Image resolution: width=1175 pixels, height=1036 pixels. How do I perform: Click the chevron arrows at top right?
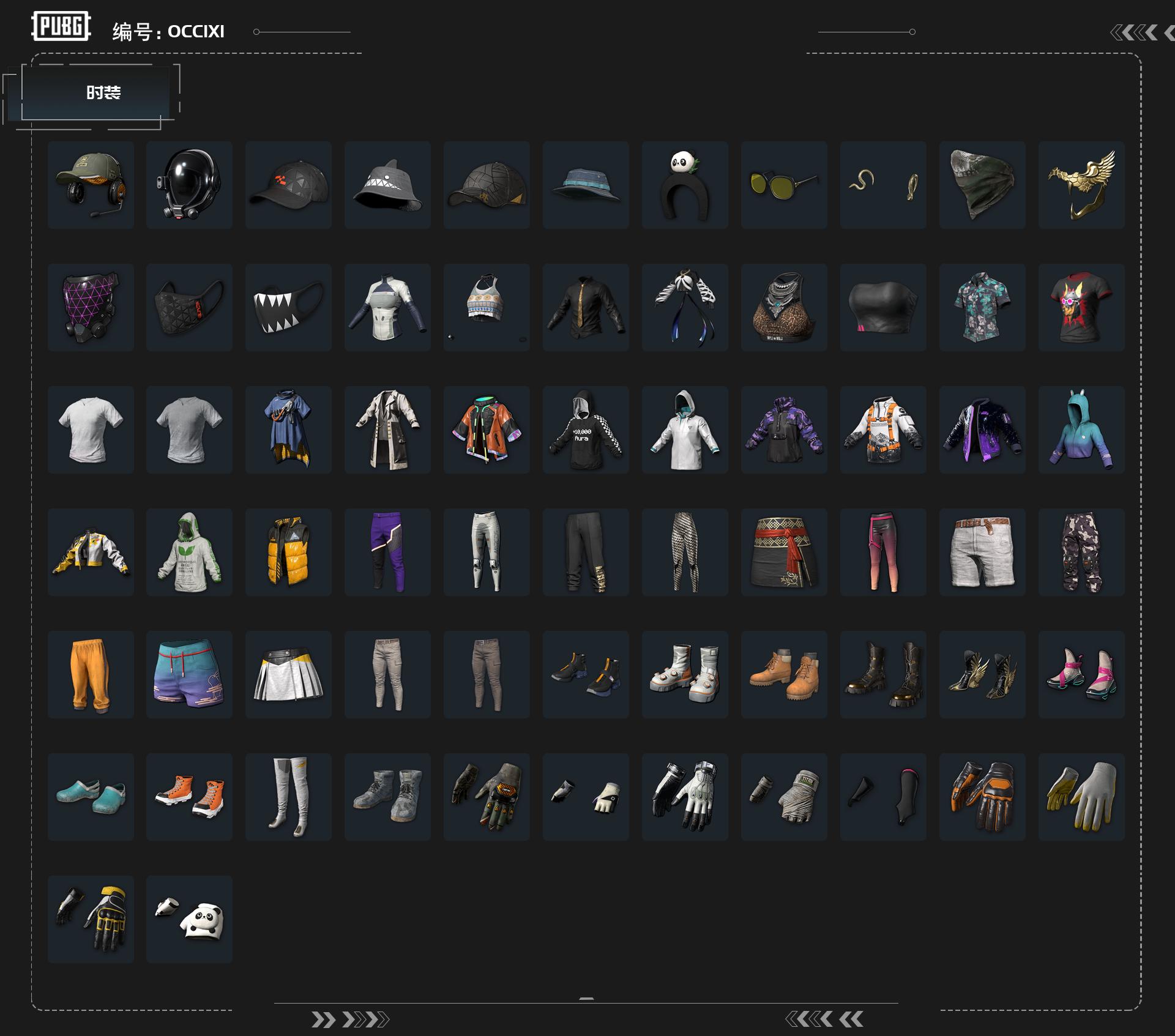pyautogui.click(x=1141, y=32)
